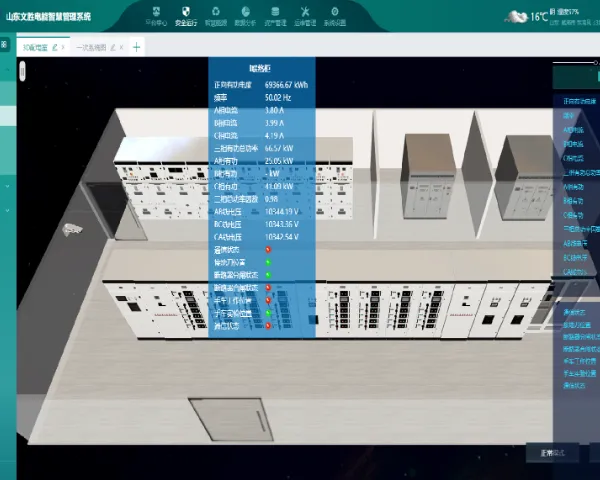
Task: Open the 资产管理 database icon
Action: click(275, 11)
